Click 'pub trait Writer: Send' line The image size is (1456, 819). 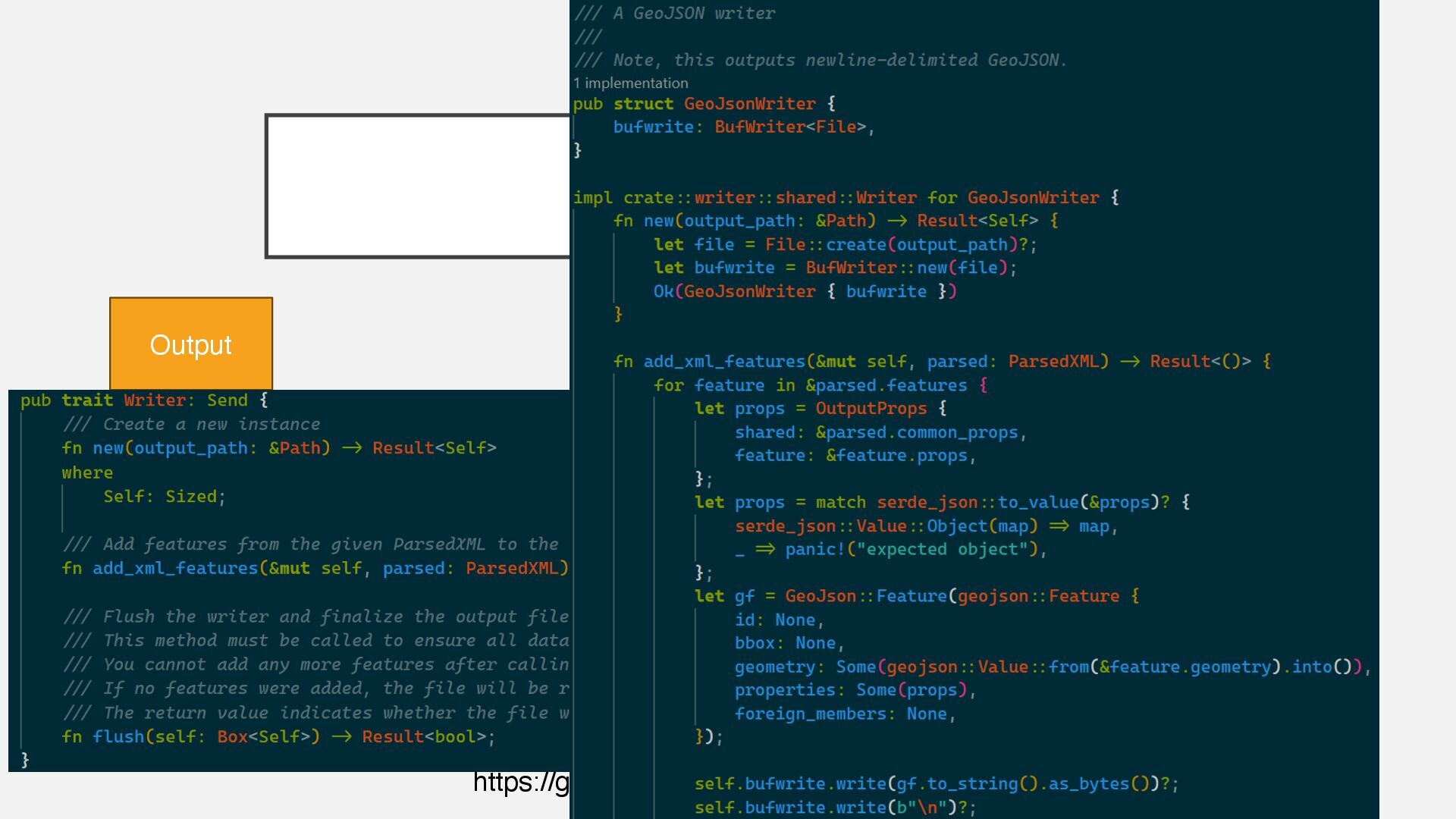(x=144, y=400)
